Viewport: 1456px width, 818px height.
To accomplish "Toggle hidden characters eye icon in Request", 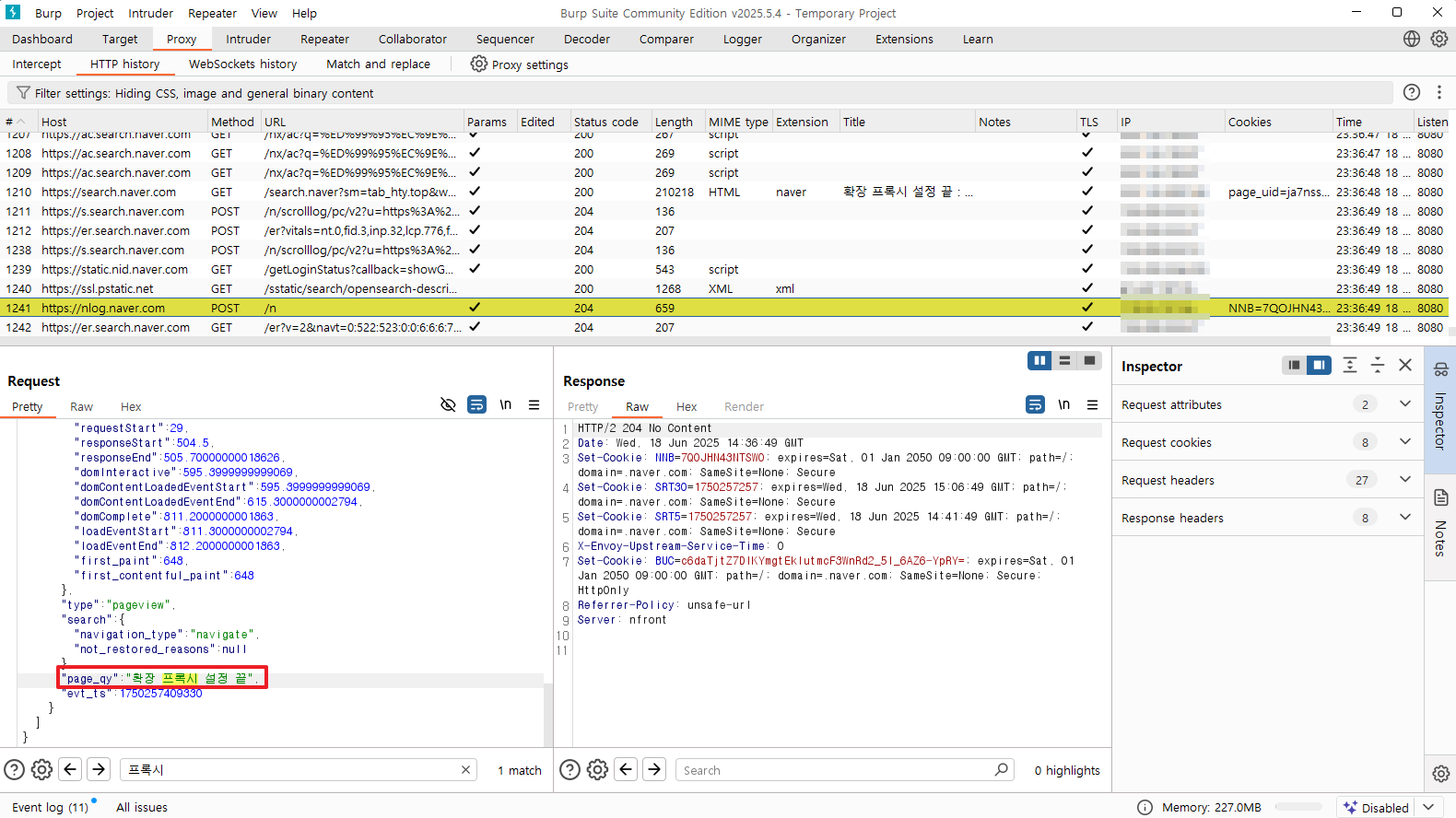I will 449,404.
